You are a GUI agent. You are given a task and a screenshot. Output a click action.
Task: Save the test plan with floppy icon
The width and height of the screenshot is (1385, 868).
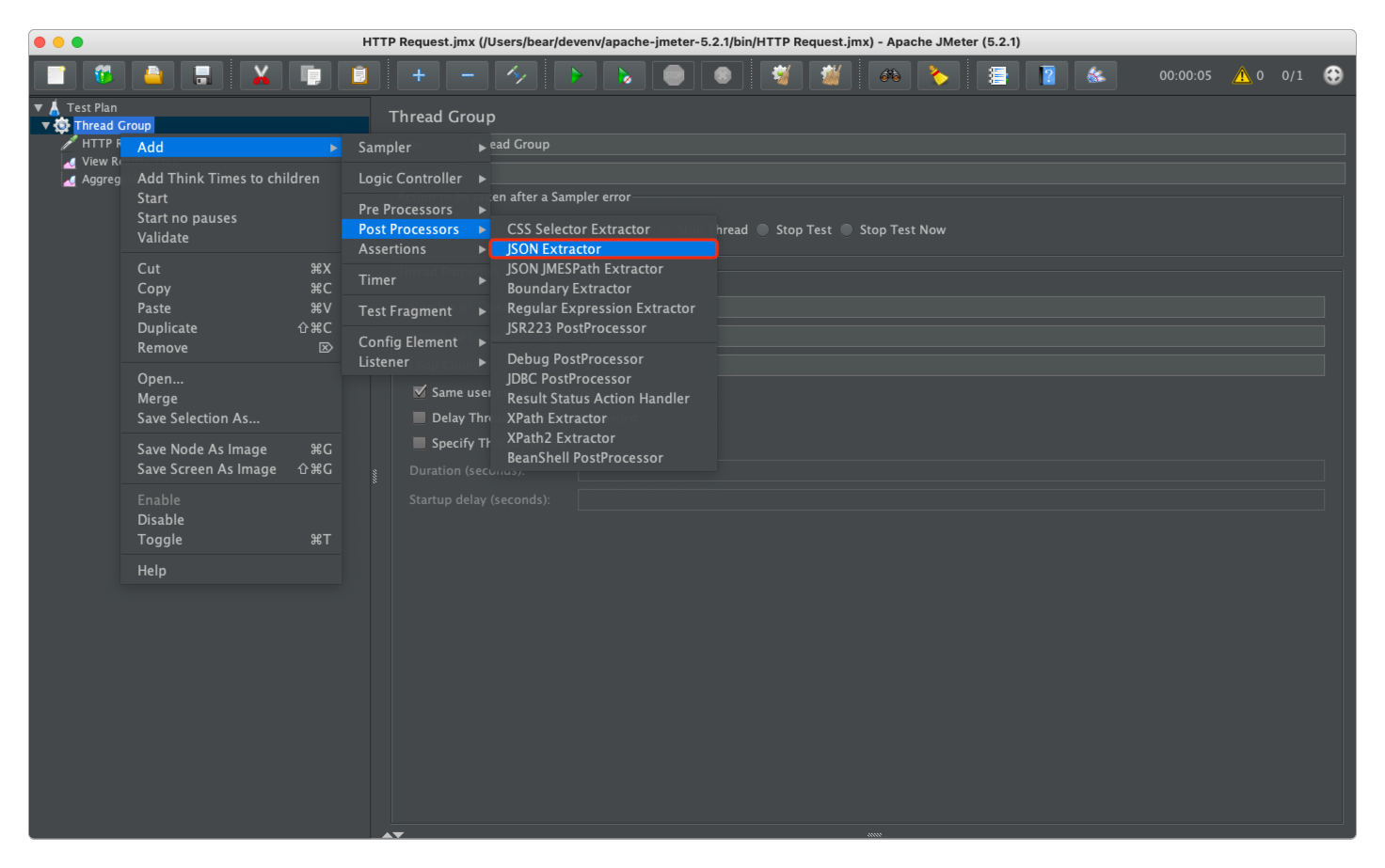click(x=202, y=75)
